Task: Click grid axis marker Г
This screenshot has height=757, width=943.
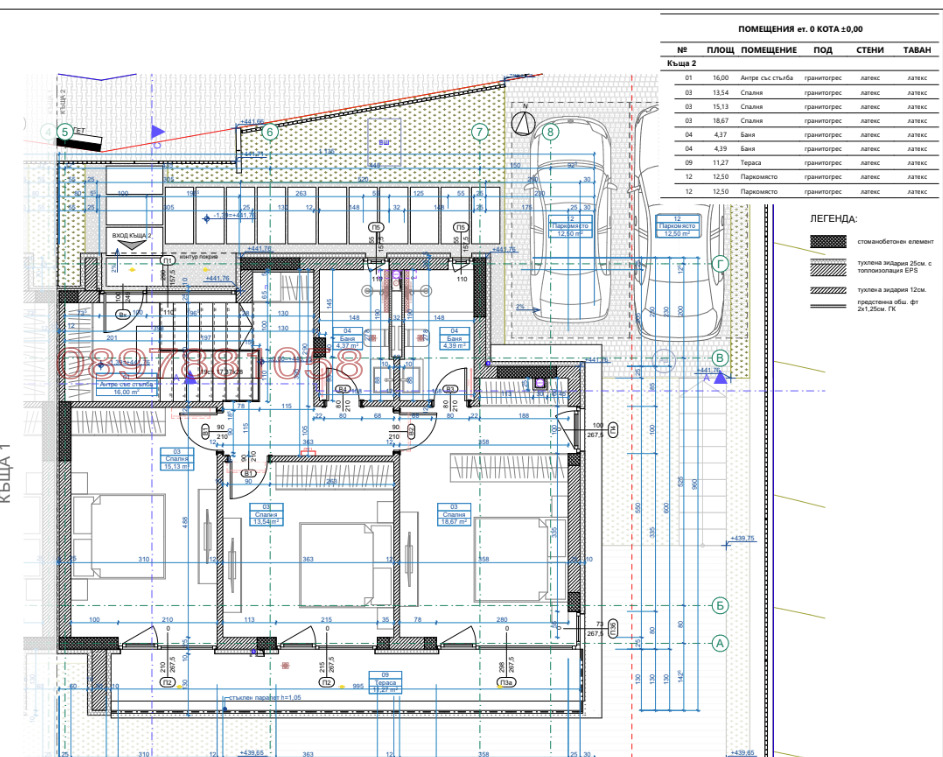Action: (720, 263)
